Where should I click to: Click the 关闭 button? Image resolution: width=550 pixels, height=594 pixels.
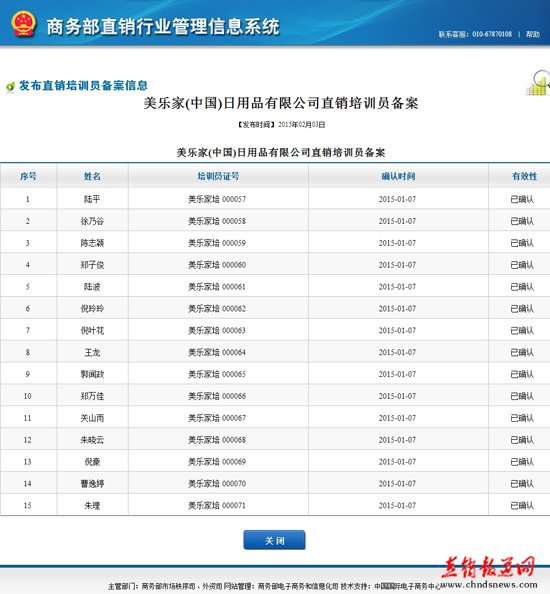pos(274,540)
